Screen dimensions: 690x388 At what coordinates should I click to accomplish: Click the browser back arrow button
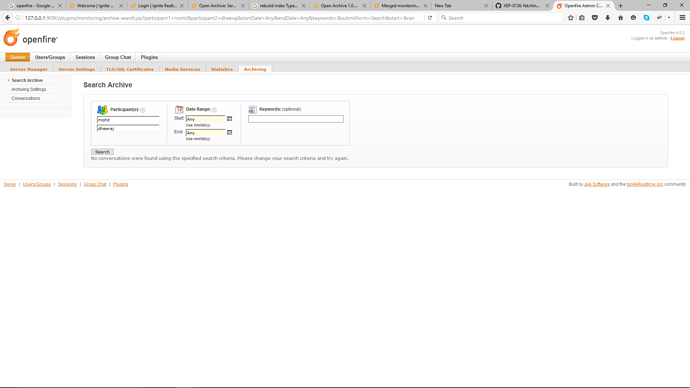tap(7, 18)
